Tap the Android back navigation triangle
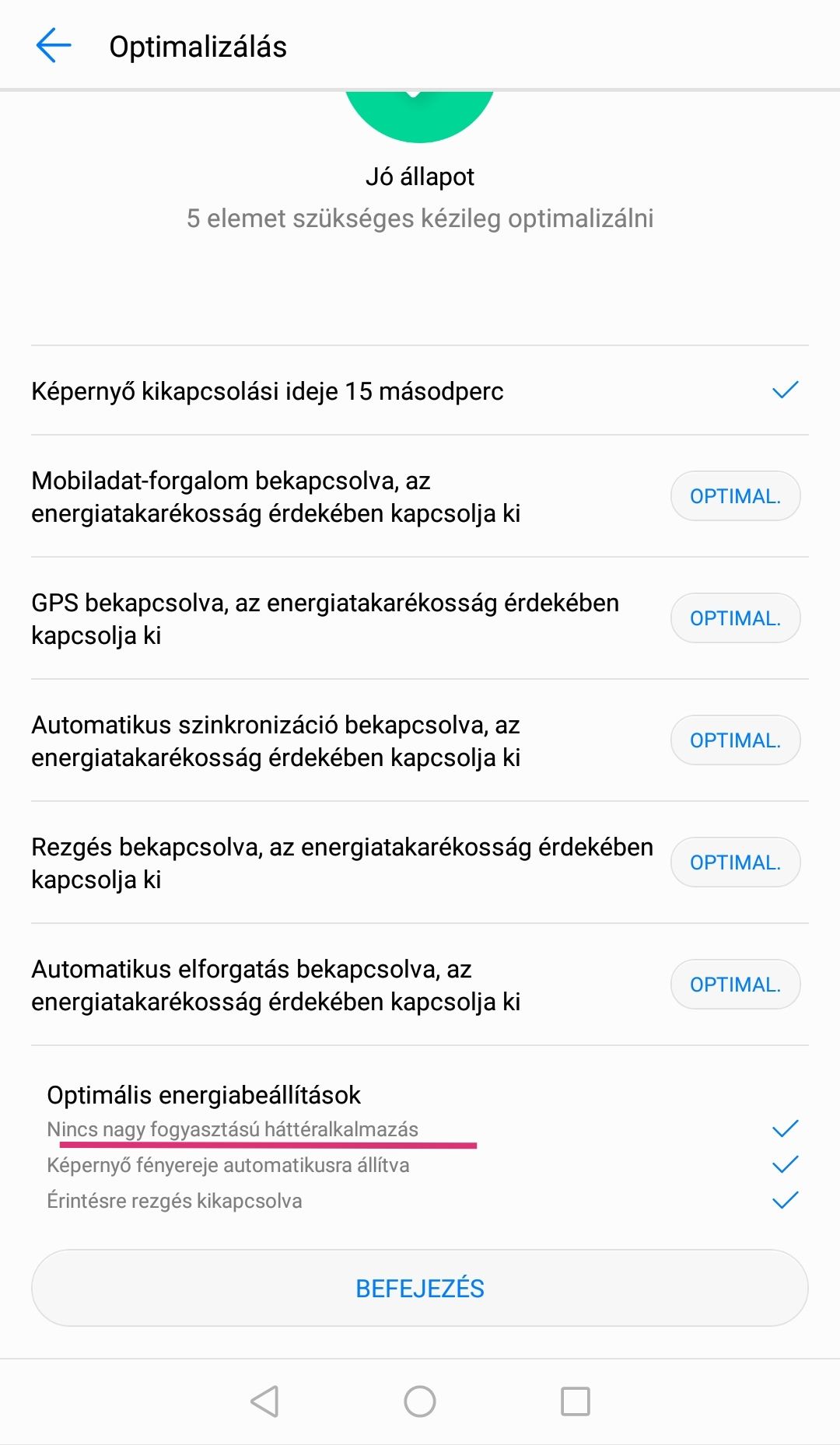This screenshot has width=840, height=1445. tap(264, 1401)
